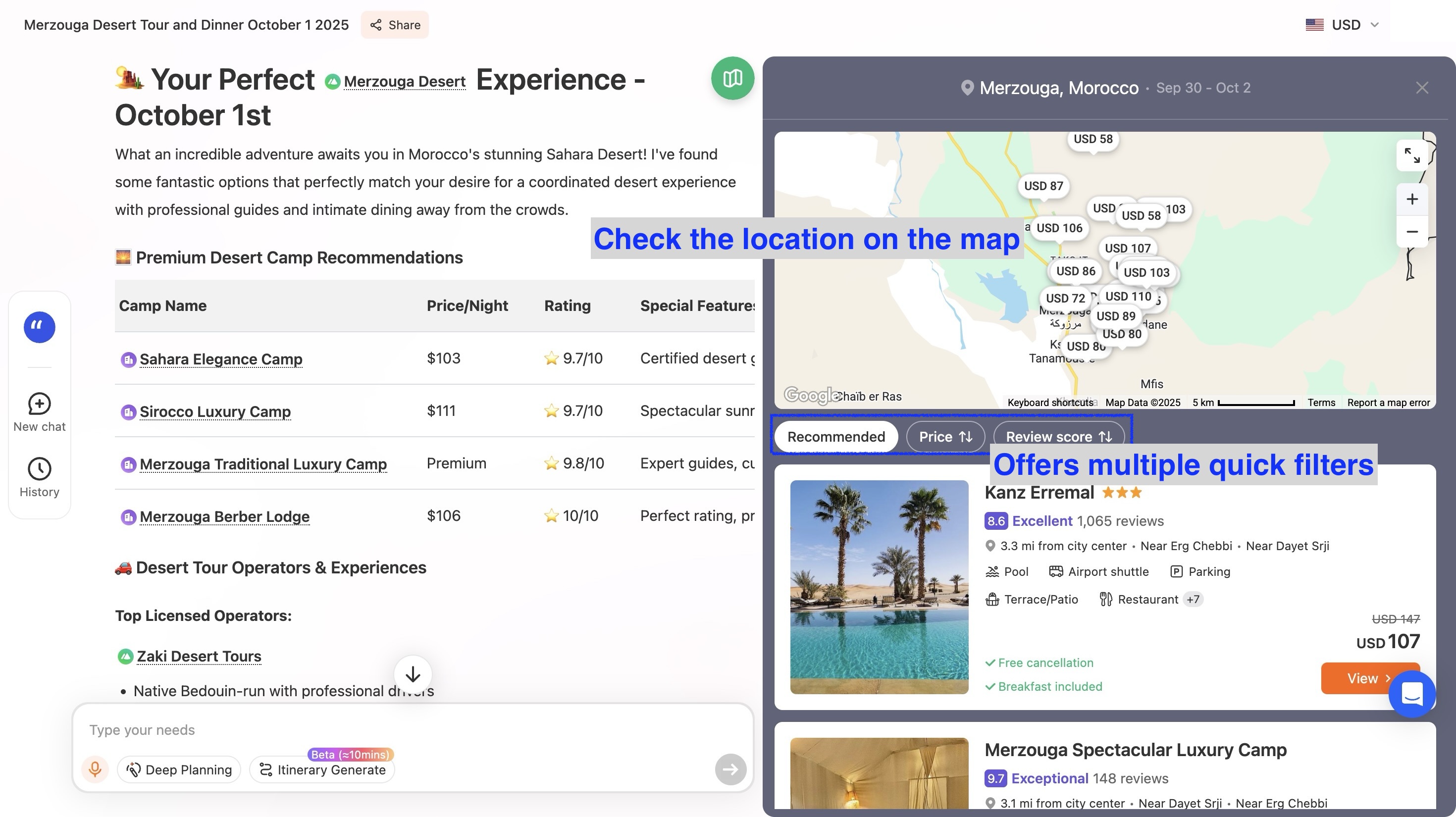Click the 9.7 Exceptional rating badge
This screenshot has width=1456, height=817.
point(995,778)
